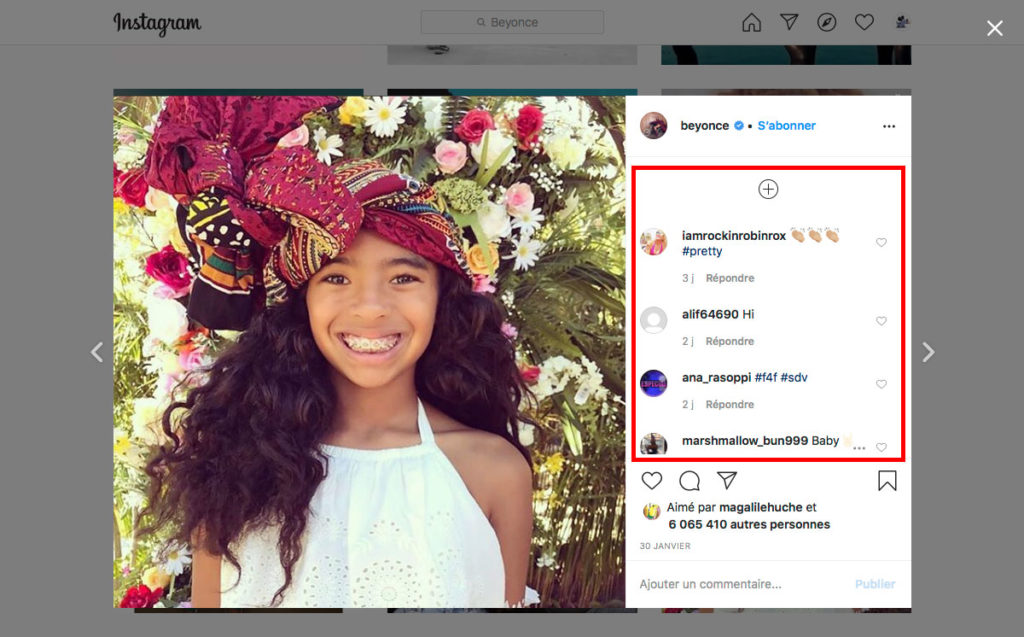Load more comments with plus icon
Screen dimensions: 1024x637
coord(768,189)
